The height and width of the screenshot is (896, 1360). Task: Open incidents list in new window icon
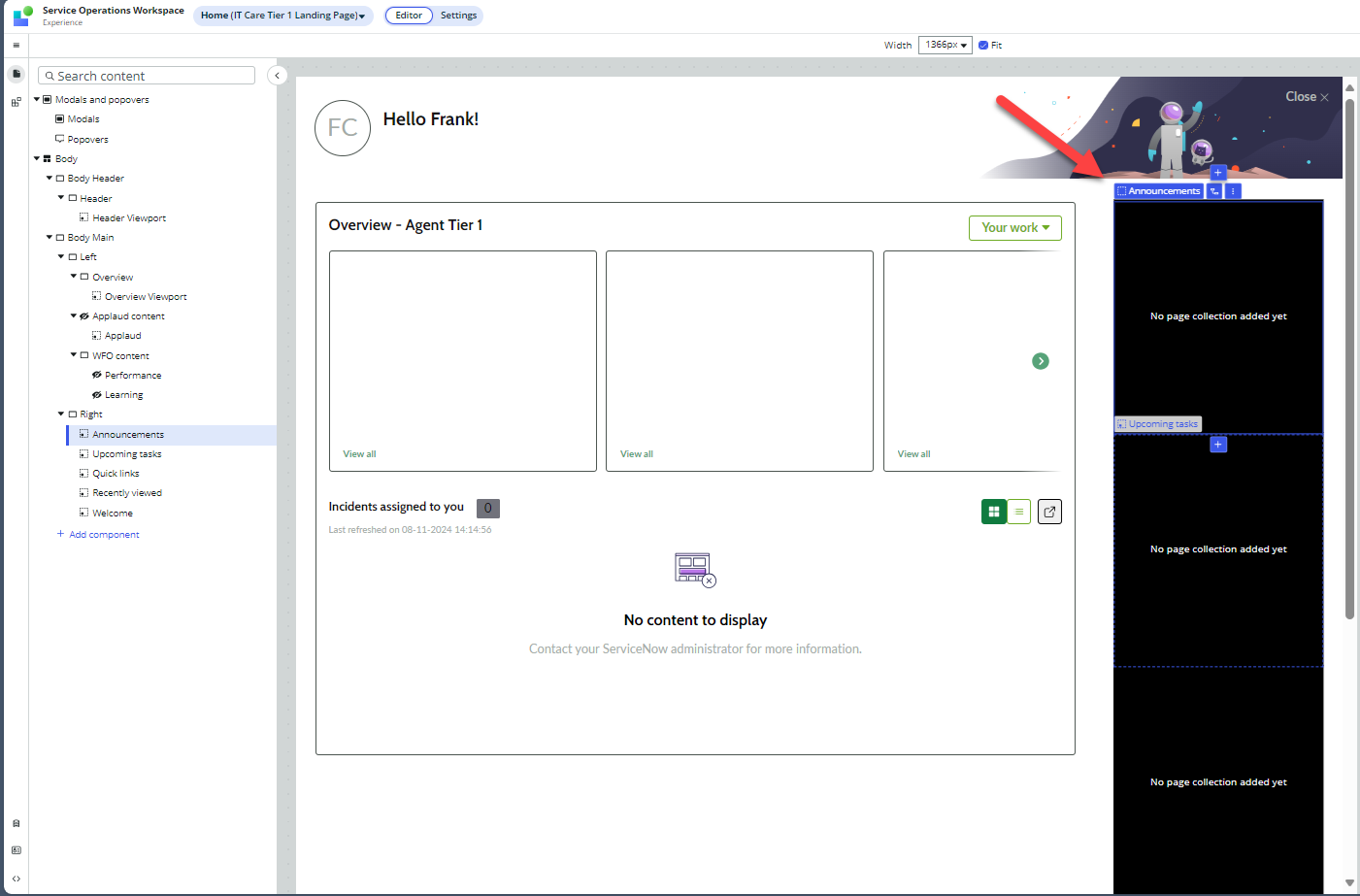pos(1049,512)
